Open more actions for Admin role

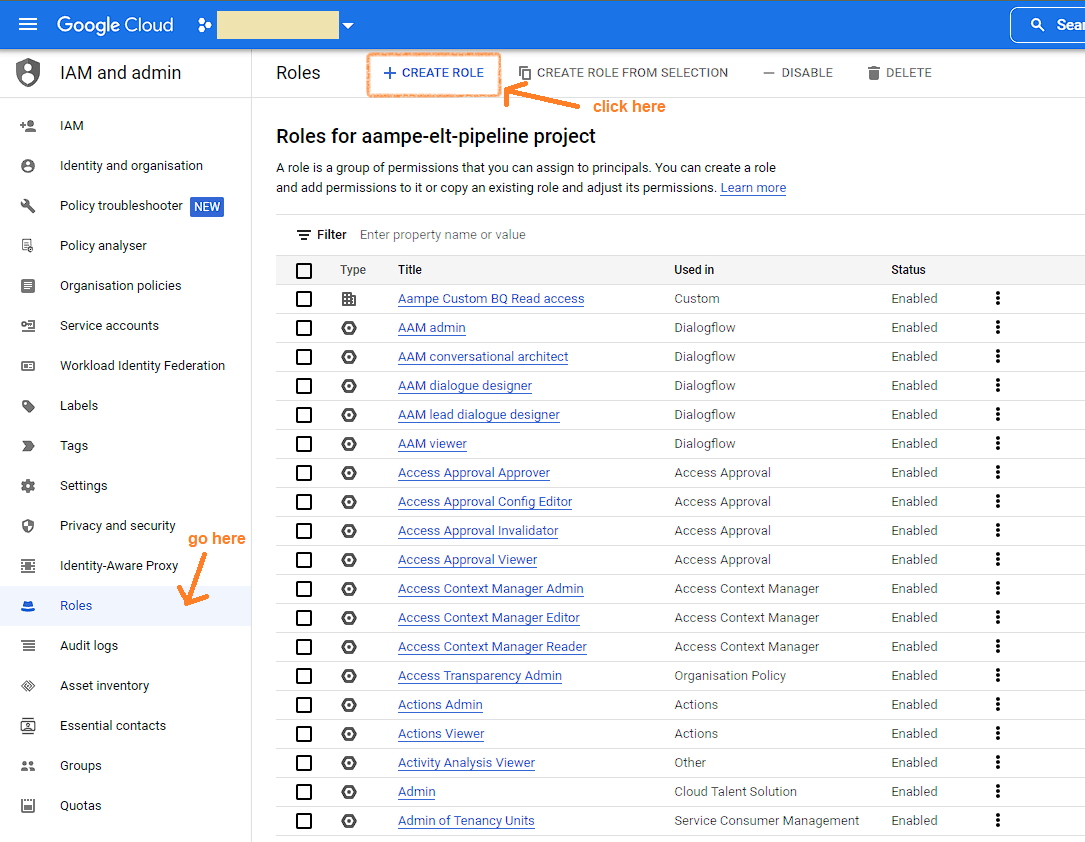998,791
